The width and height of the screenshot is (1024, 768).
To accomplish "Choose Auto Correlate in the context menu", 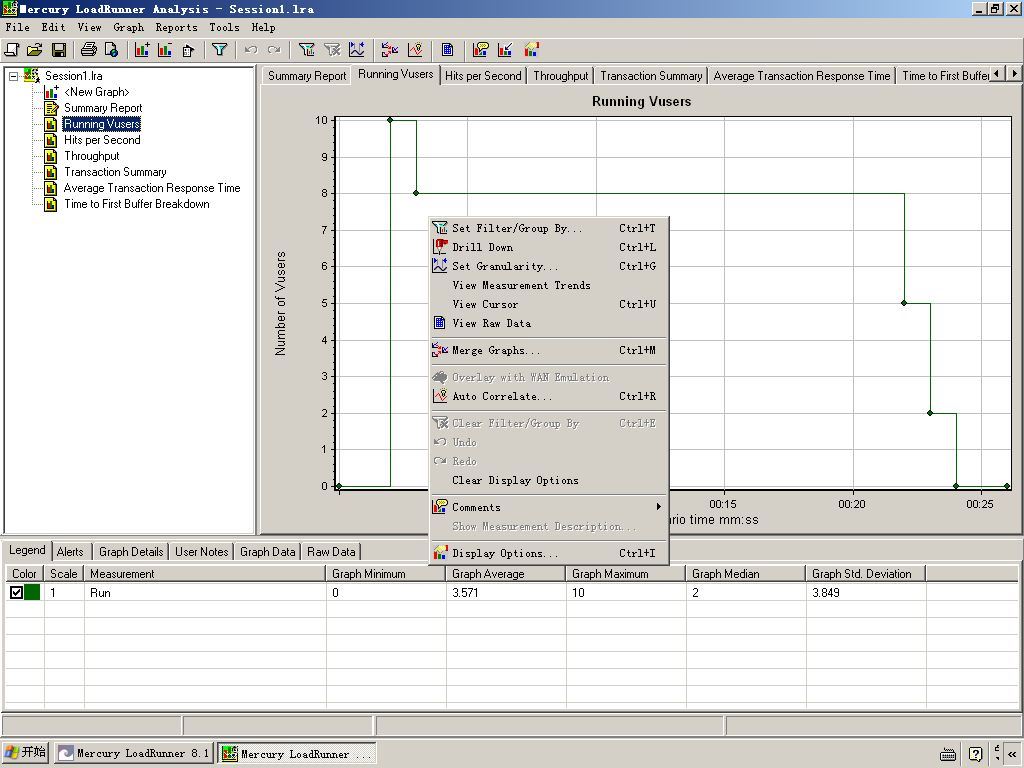I will [549, 396].
